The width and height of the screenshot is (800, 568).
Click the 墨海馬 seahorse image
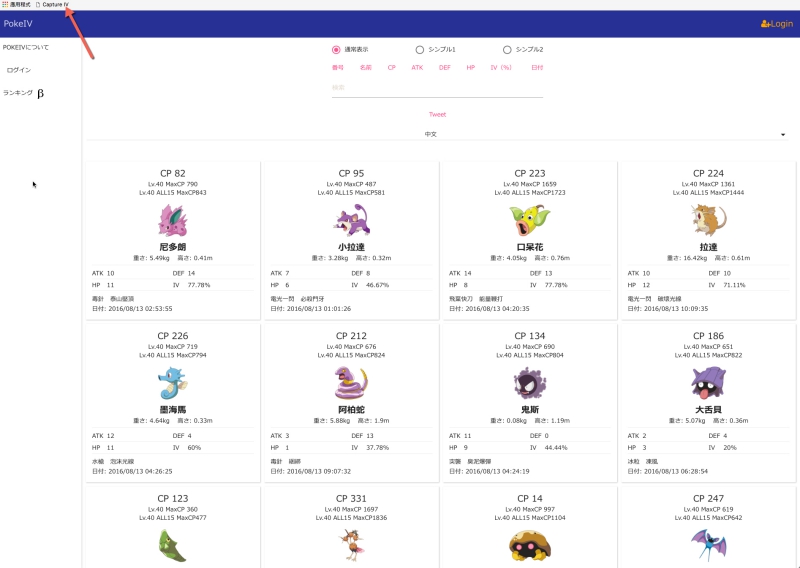(x=173, y=383)
